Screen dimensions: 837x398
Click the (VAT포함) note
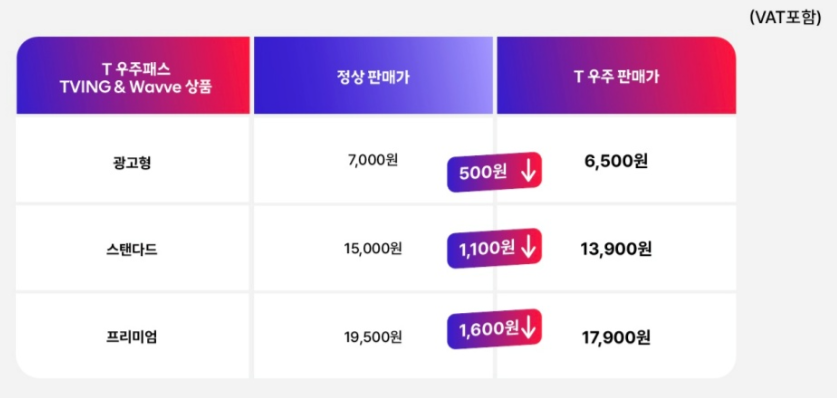[x=785, y=18]
